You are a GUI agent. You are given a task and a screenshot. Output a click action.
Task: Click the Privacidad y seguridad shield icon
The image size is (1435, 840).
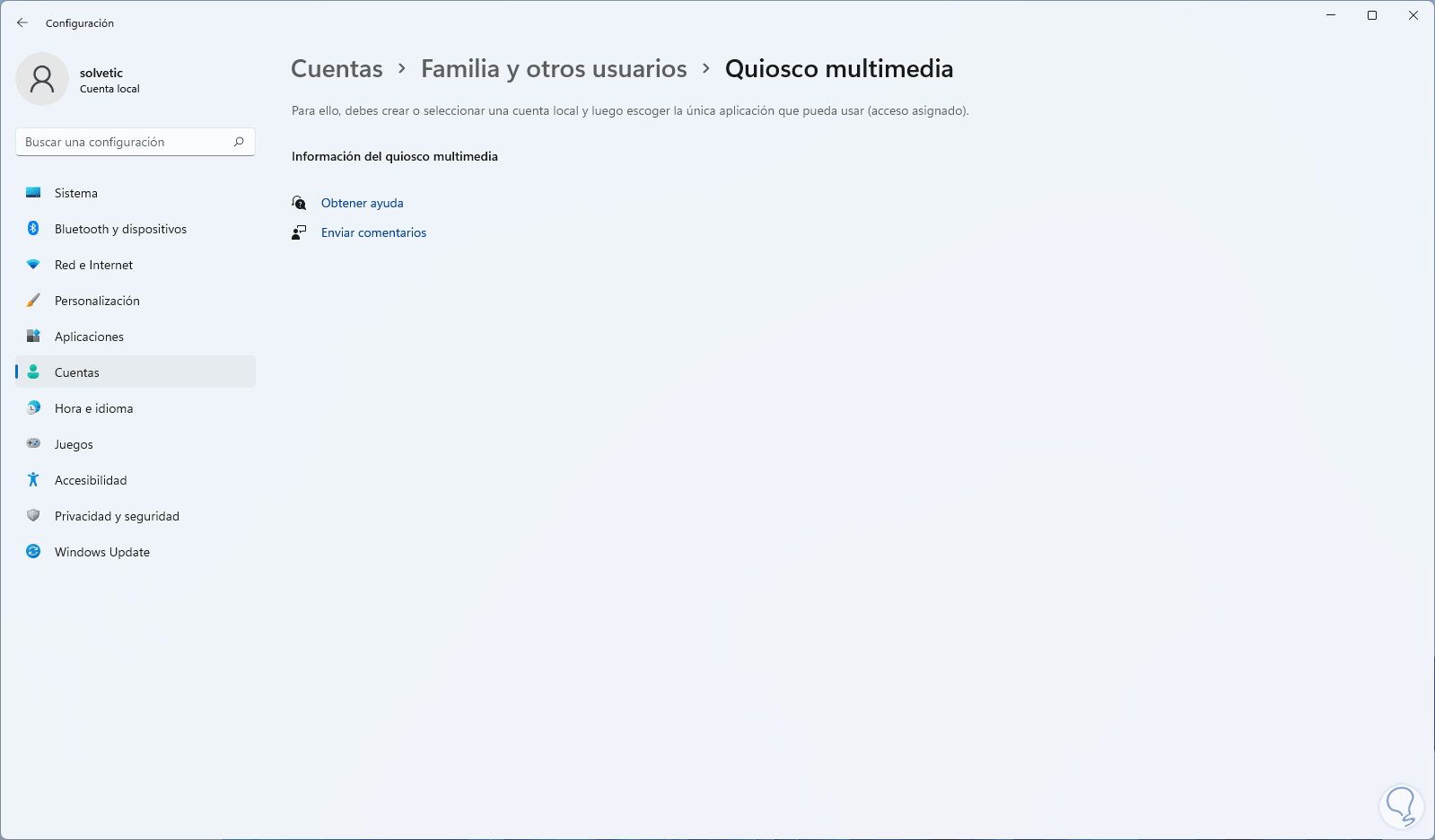click(x=33, y=516)
